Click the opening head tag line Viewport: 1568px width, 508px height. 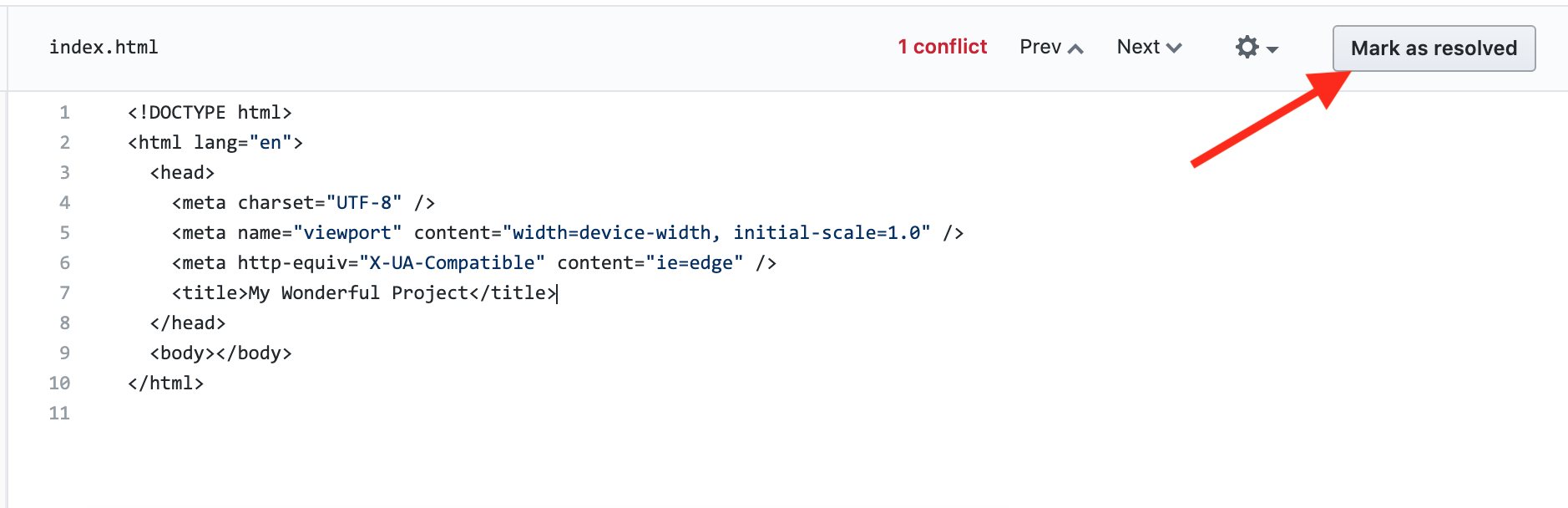click(182, 173)
